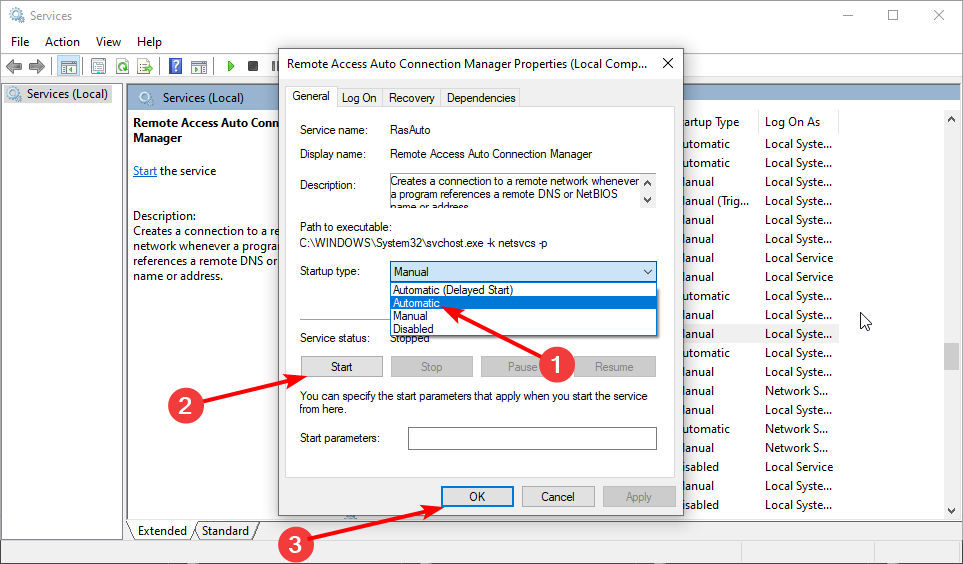Click the Start the service link
Image resolution: width=963 pixels, height=564 pixels.
click(145, 171)
